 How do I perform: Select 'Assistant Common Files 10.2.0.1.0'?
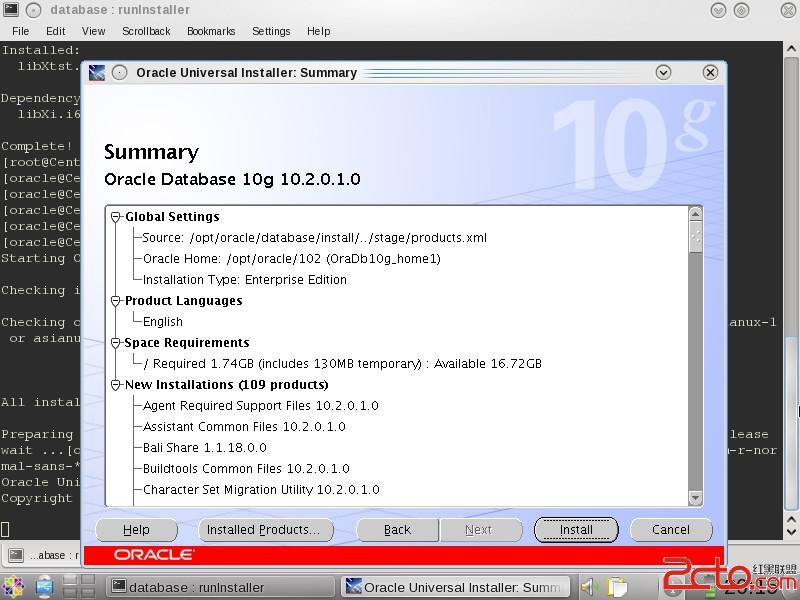pos(244,427)
